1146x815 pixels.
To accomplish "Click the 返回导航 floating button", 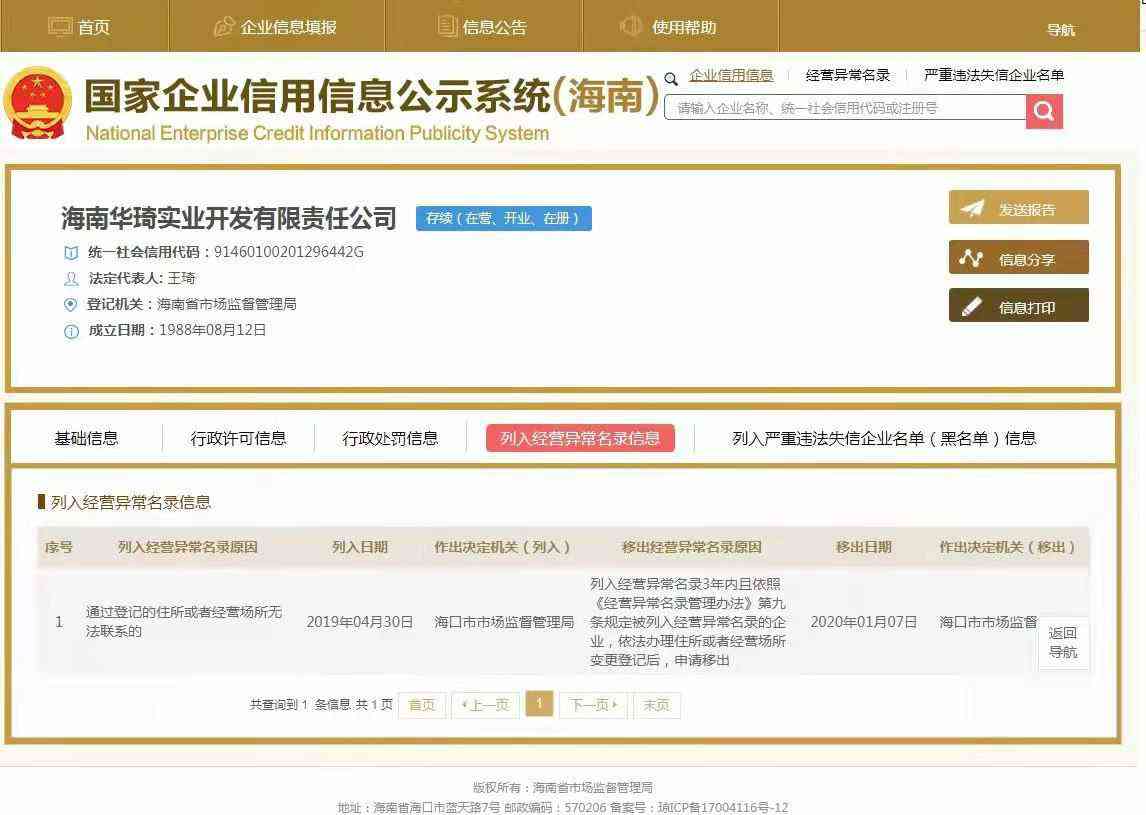I will [x=1063, y=642].
